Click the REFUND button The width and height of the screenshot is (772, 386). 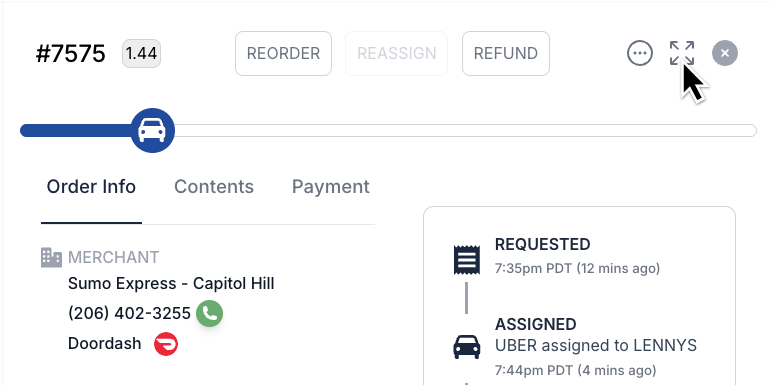pyautogui.click(x=506, y=53)
